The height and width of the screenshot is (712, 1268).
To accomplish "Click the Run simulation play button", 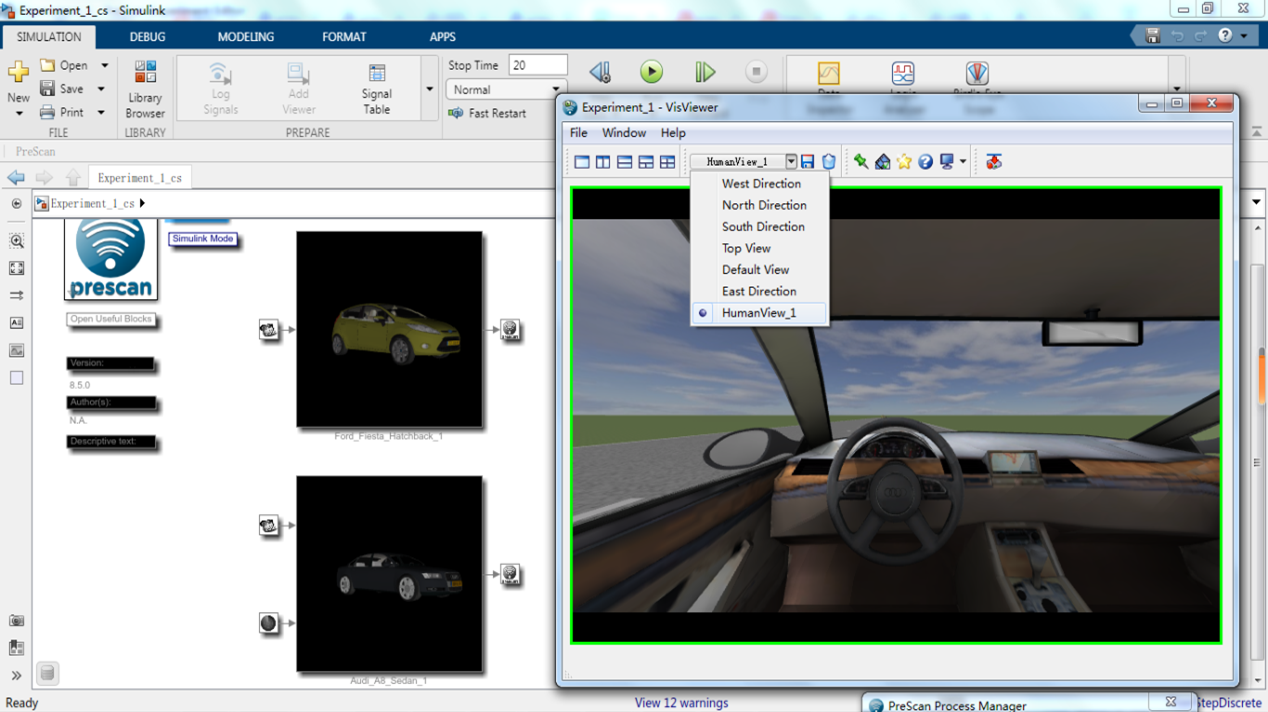I will 652,72.
